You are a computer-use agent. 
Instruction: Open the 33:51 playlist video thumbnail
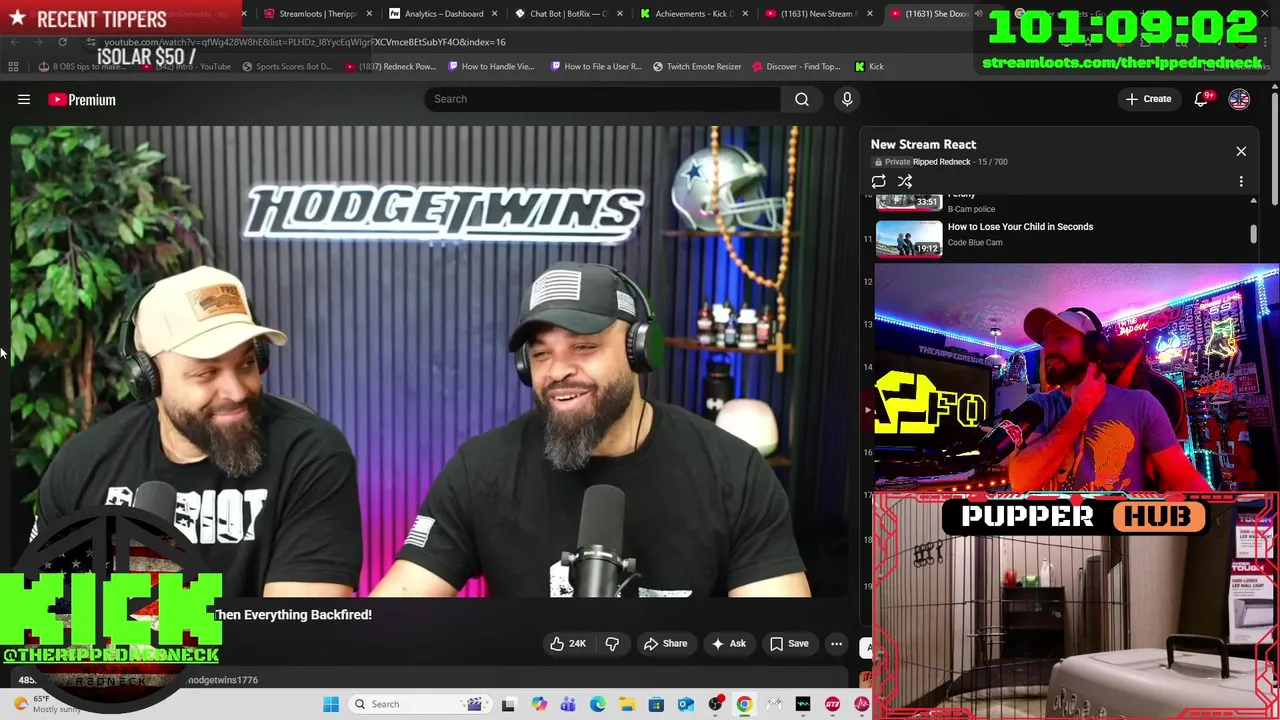[909, 201]
